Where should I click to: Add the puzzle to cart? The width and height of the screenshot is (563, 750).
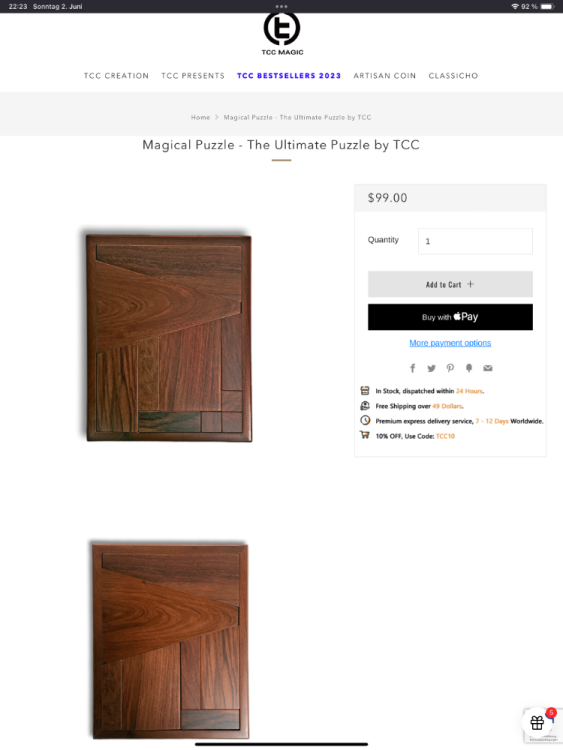[450, 284]
